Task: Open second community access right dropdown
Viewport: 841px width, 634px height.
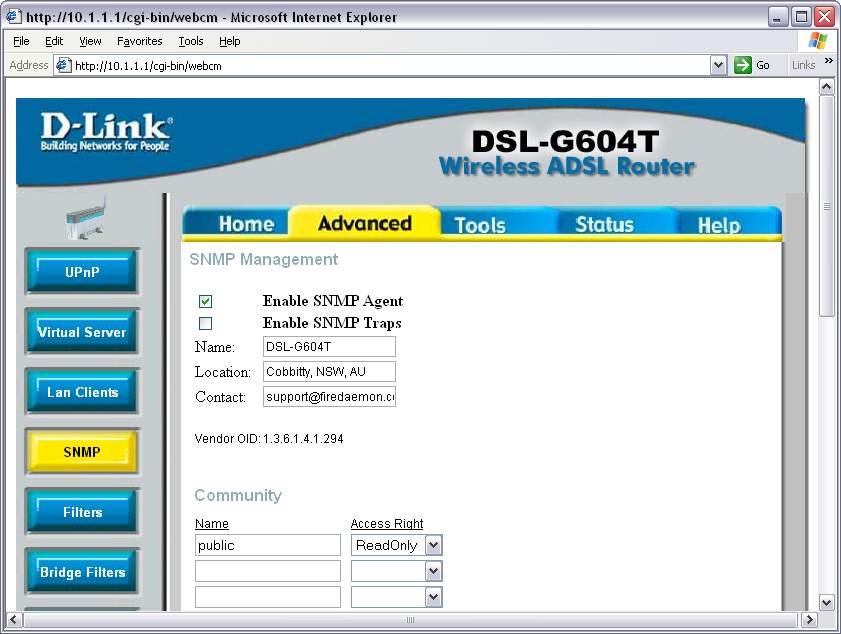Action: (433, 571)
